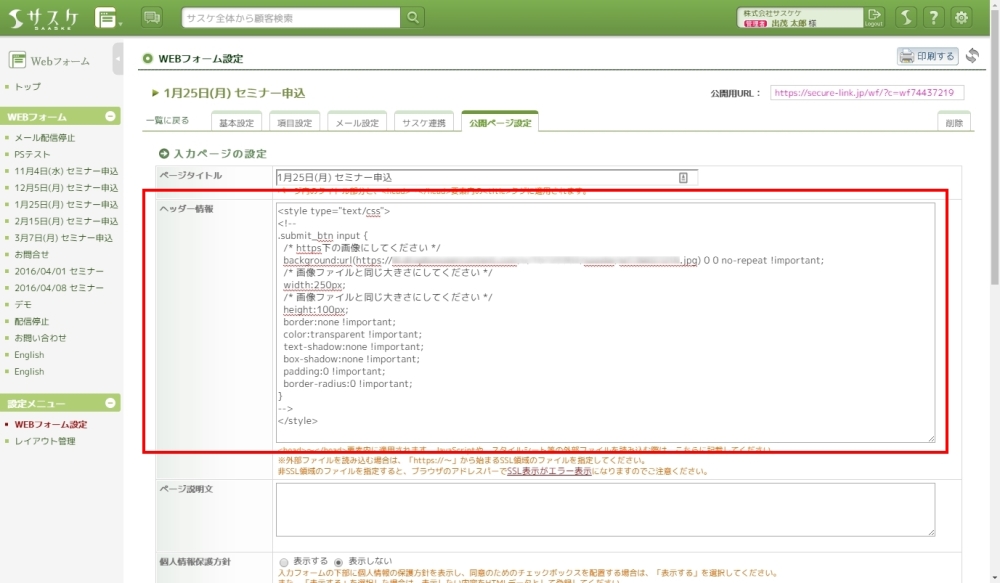Open the settings gear icon
The image size is (1000, 583).
coord(961,17)
